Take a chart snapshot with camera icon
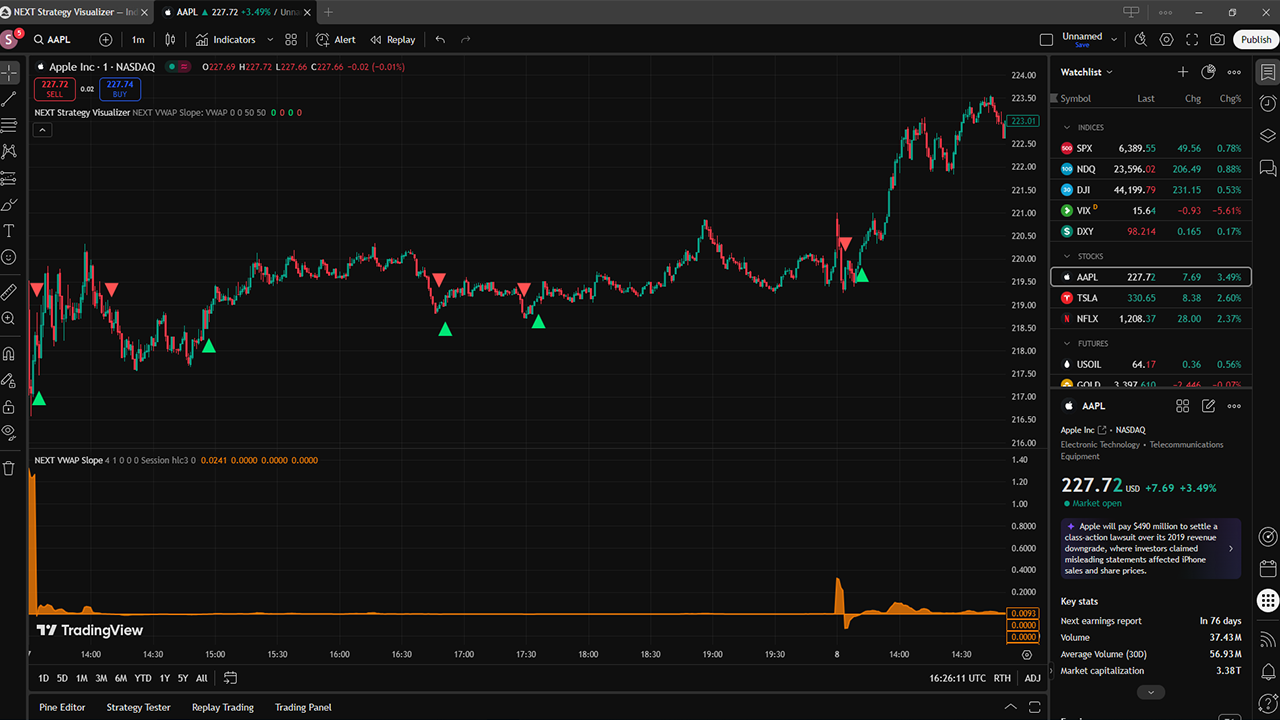This screenshot has height=720, width=1280. click(x=1217, y=40)
